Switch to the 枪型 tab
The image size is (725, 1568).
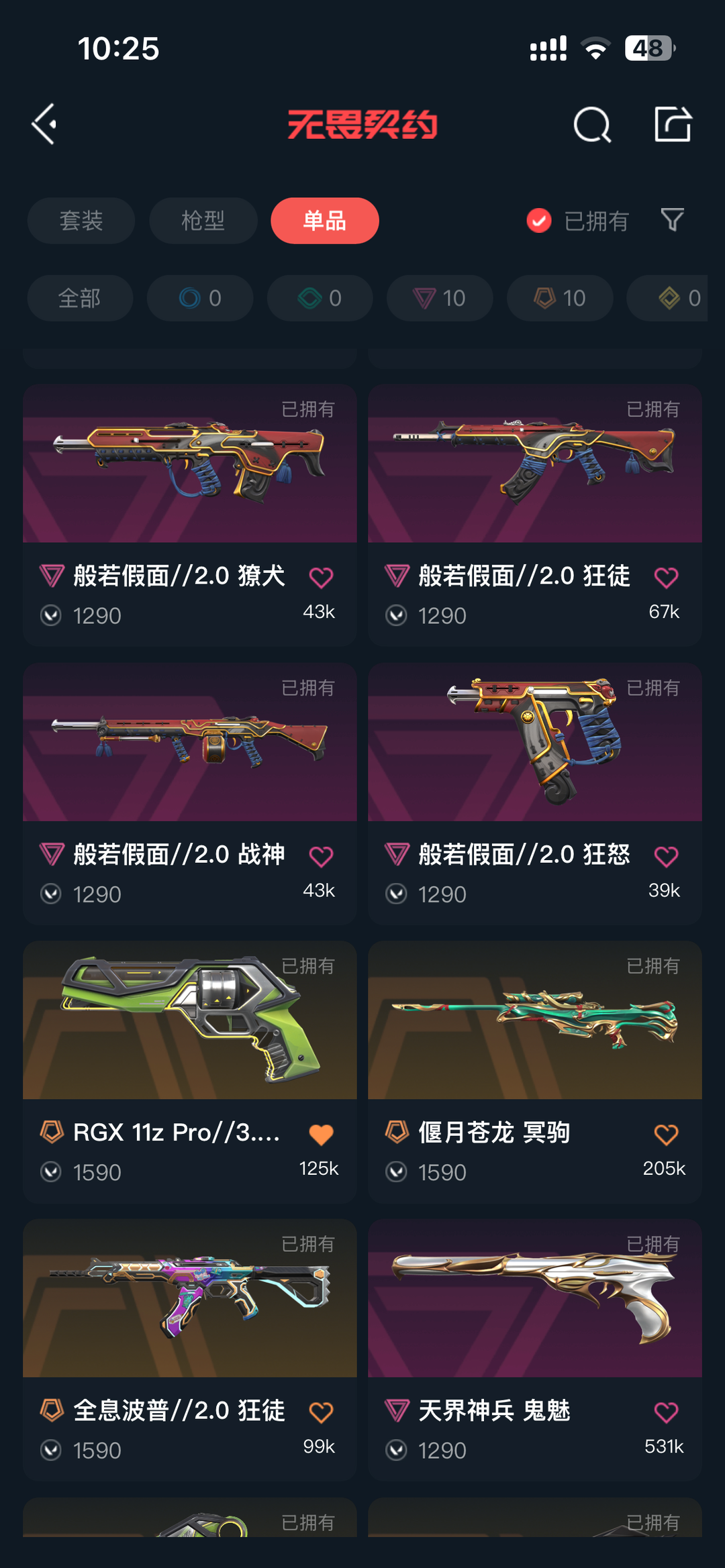(203, 221)
